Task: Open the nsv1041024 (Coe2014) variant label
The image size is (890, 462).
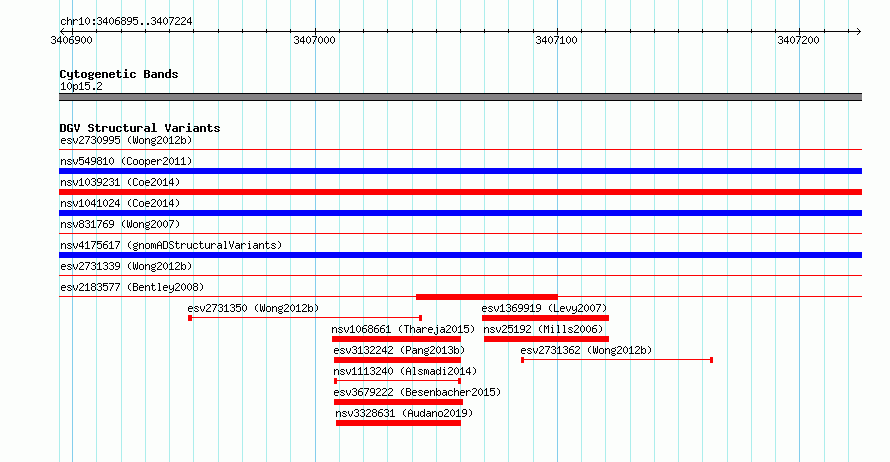Action: coord(120,203)
